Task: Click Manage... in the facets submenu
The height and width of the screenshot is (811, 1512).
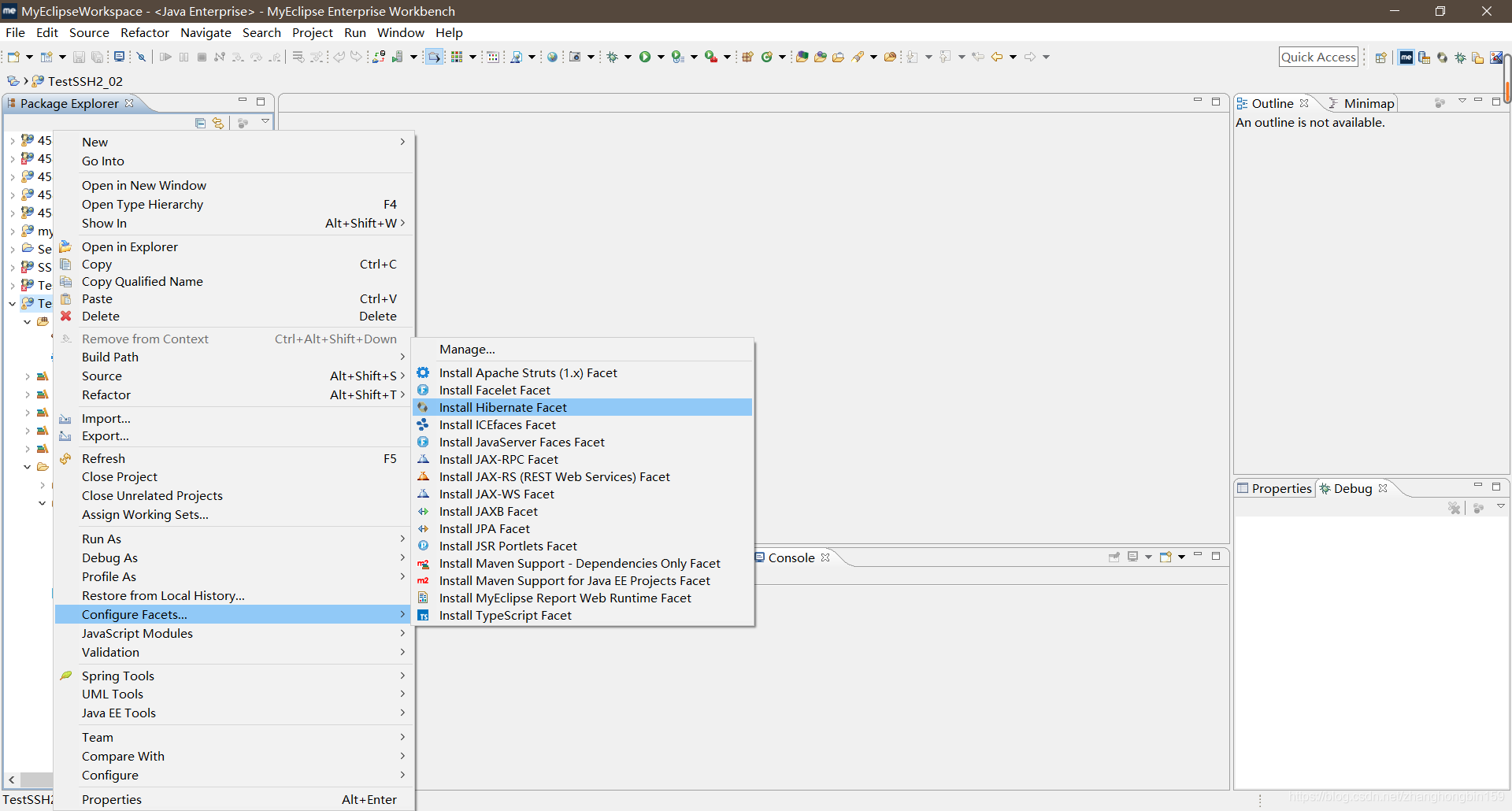Action: pyautogui.click(x=583, y=349)
